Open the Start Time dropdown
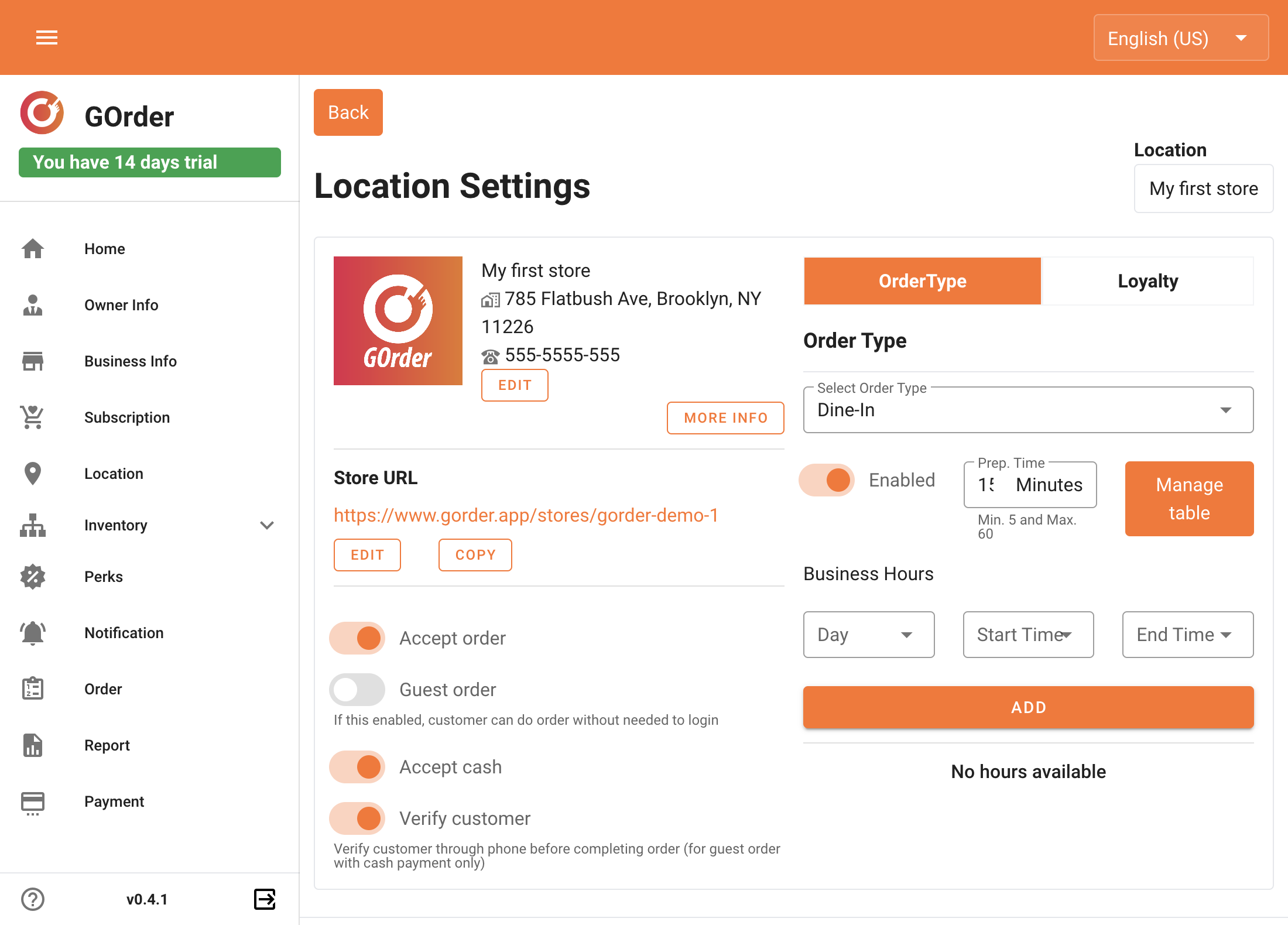This screenshot has width=1288, height=925. pos(1029,635)
